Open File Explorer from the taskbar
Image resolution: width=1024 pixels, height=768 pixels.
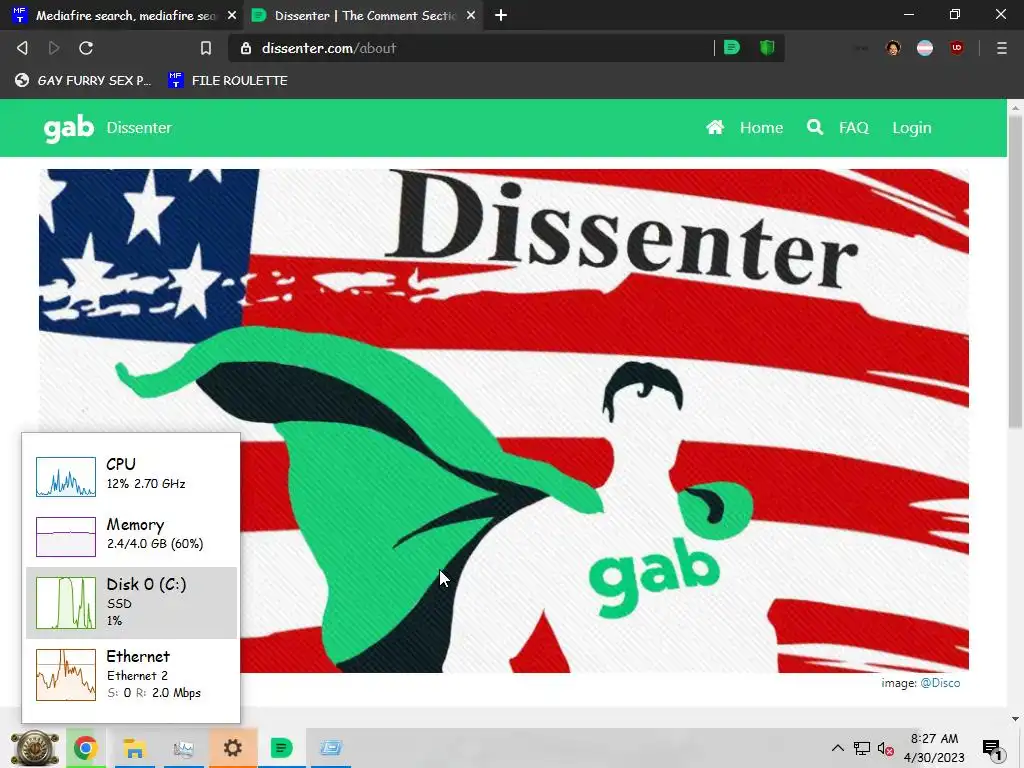[x=135, y=748]
